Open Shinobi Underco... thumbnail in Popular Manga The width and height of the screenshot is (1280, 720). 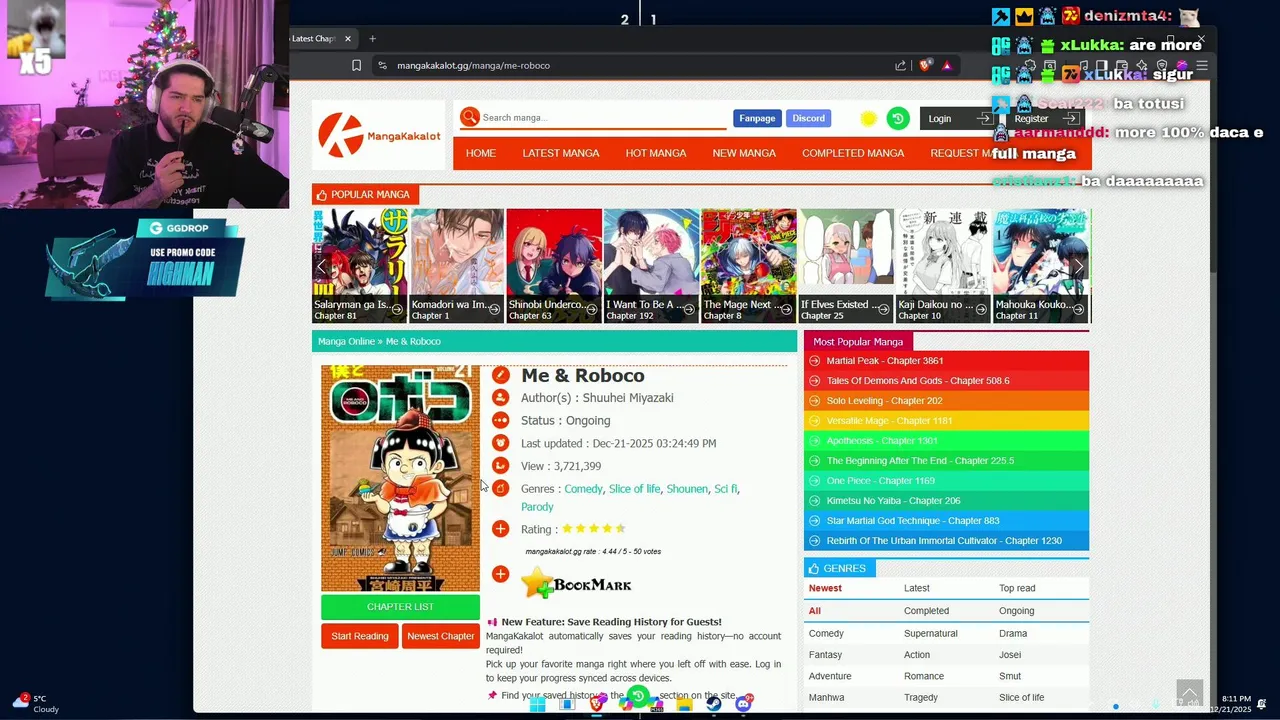tap(554, 266)
